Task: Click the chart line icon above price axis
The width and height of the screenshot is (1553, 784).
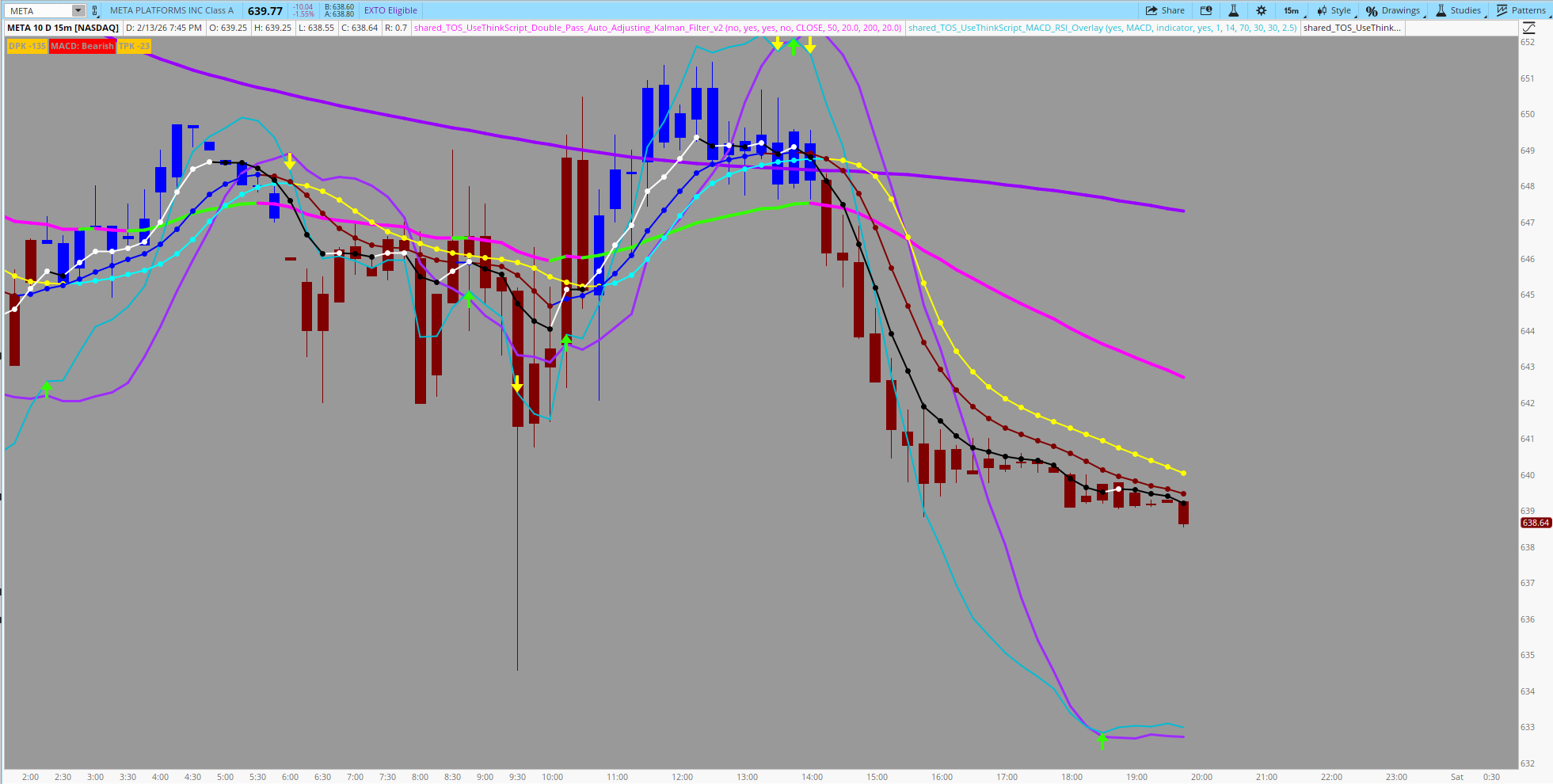Action: 1528,28
